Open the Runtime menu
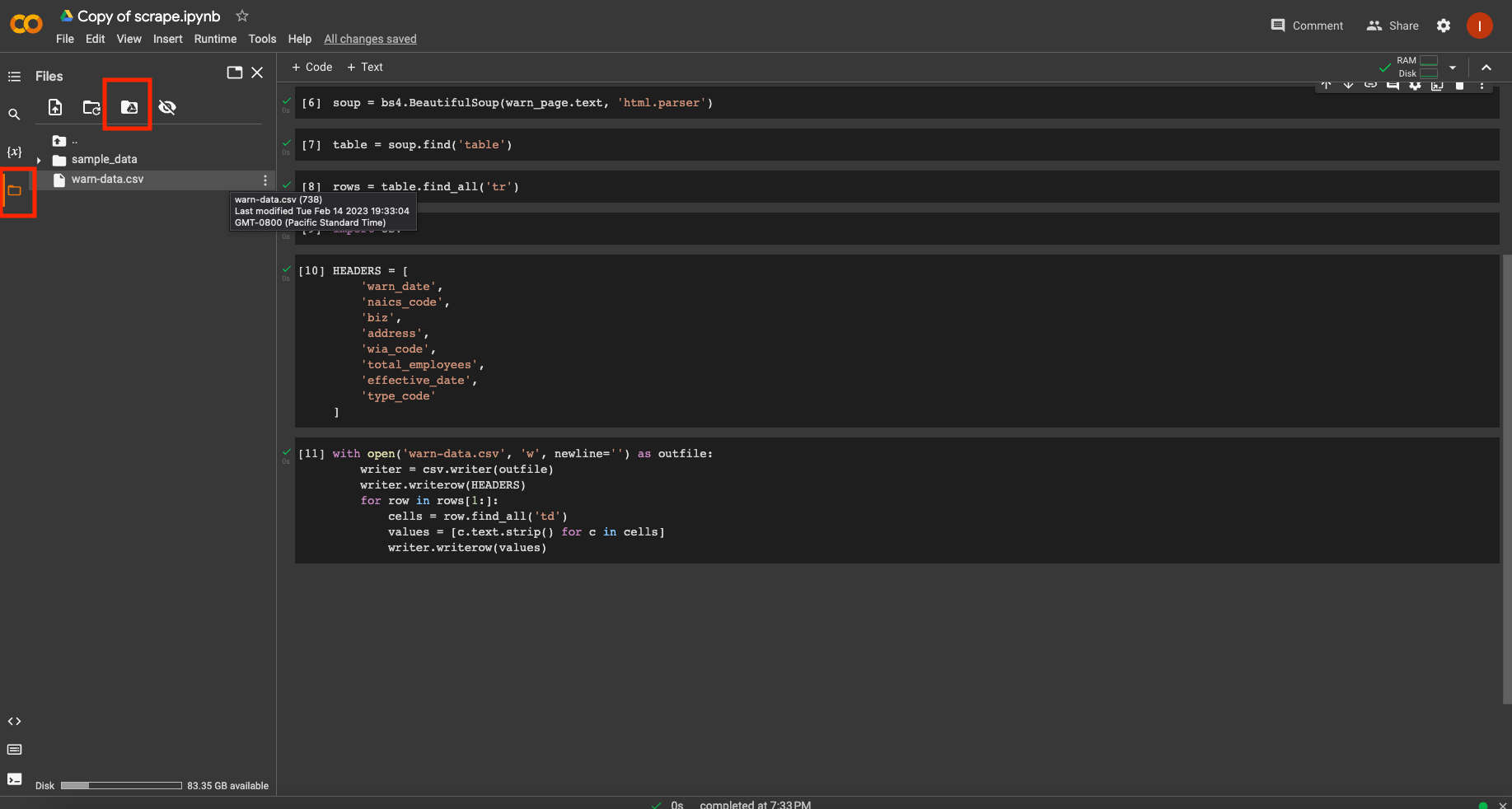 coord(216,39)
